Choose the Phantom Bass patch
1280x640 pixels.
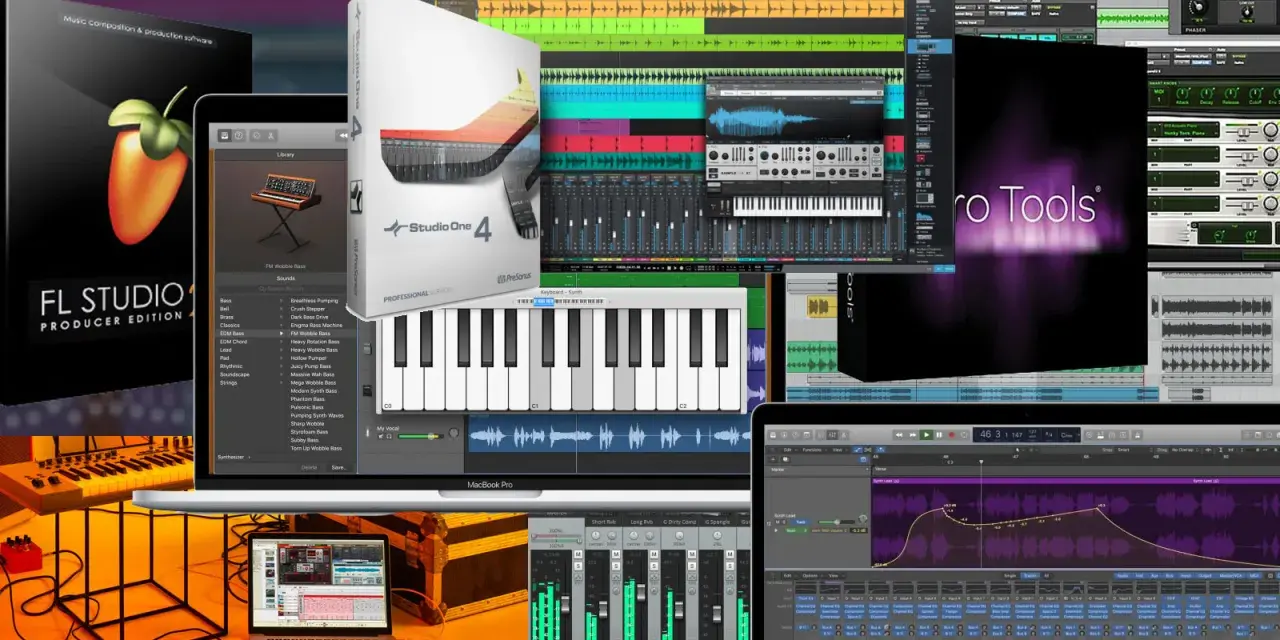click(x=309, y=399)
